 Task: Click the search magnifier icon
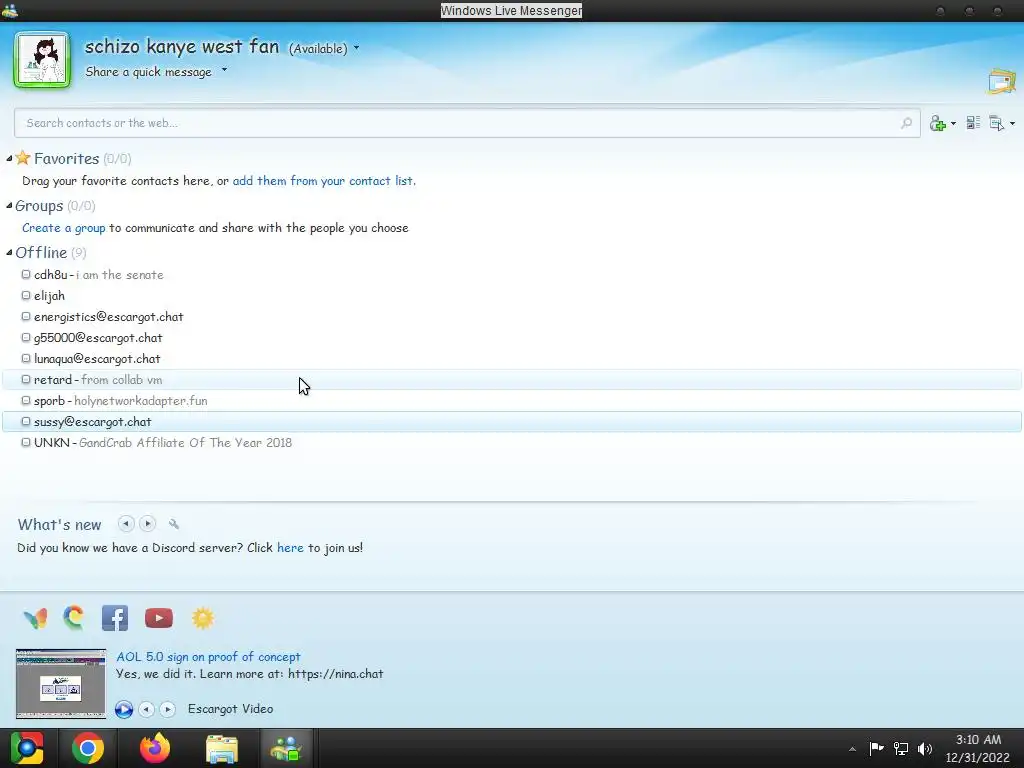point(906,123)
